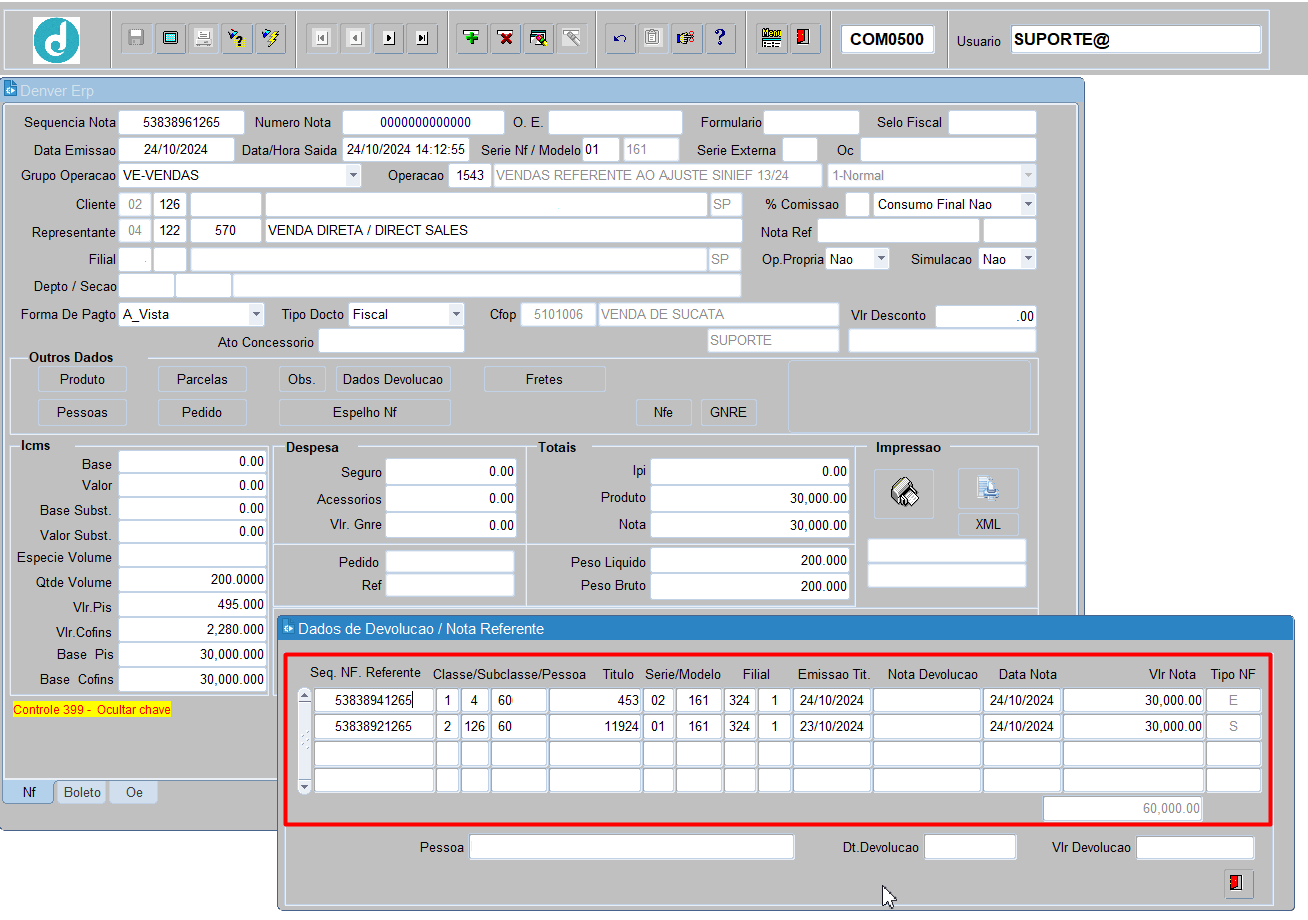Click the clipboard toolbar icon
The image size is (1308, 920).
pos(653,39)
